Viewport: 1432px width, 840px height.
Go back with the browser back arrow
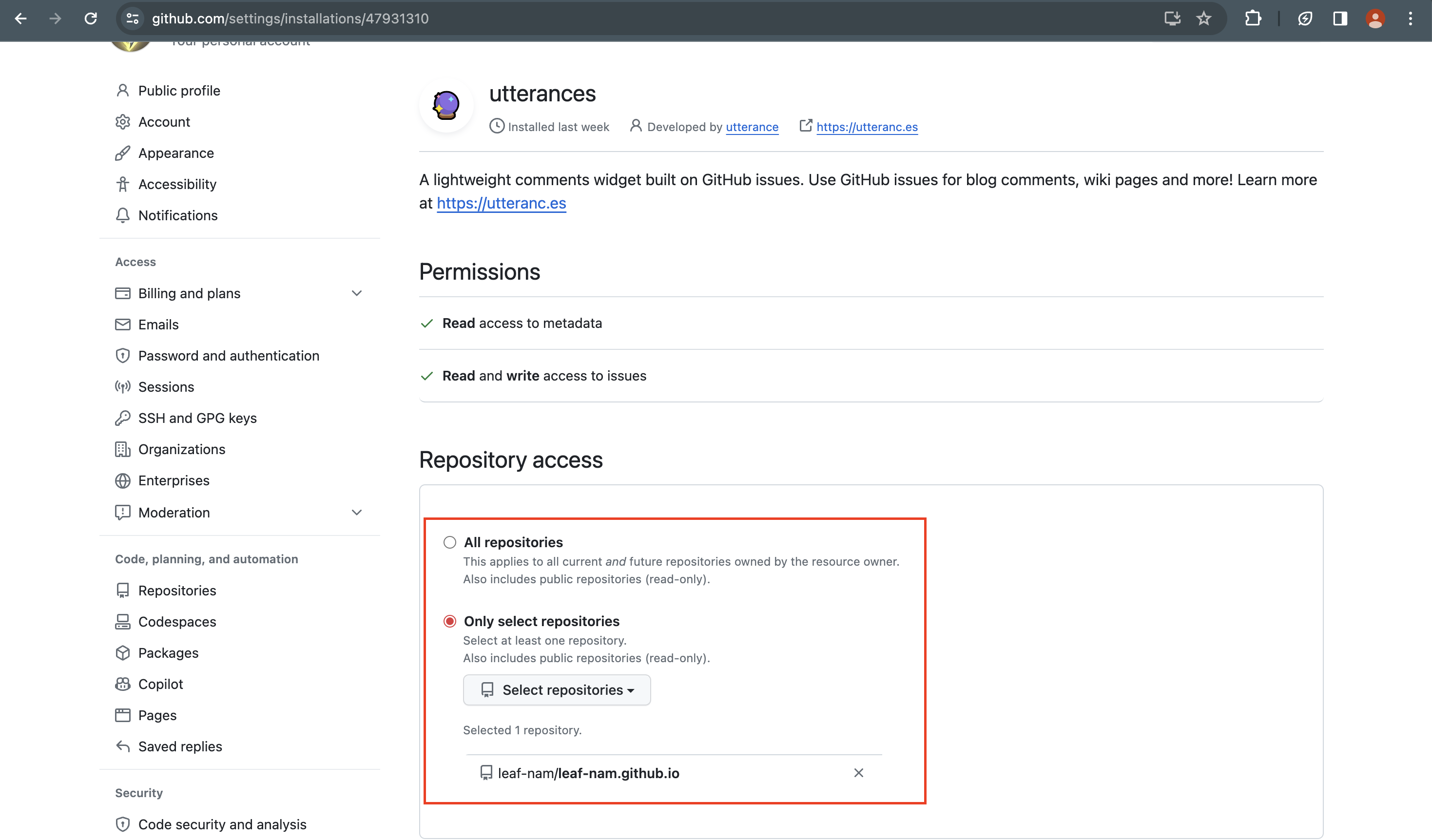coord(20,19)
